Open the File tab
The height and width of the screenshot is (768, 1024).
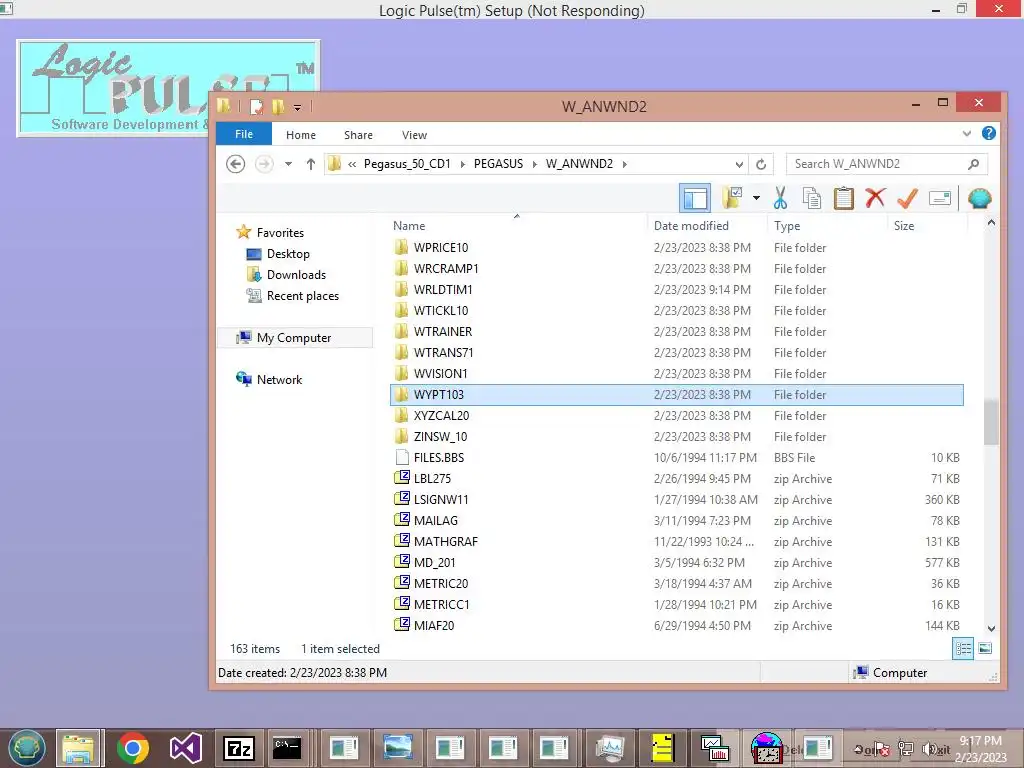244,134
